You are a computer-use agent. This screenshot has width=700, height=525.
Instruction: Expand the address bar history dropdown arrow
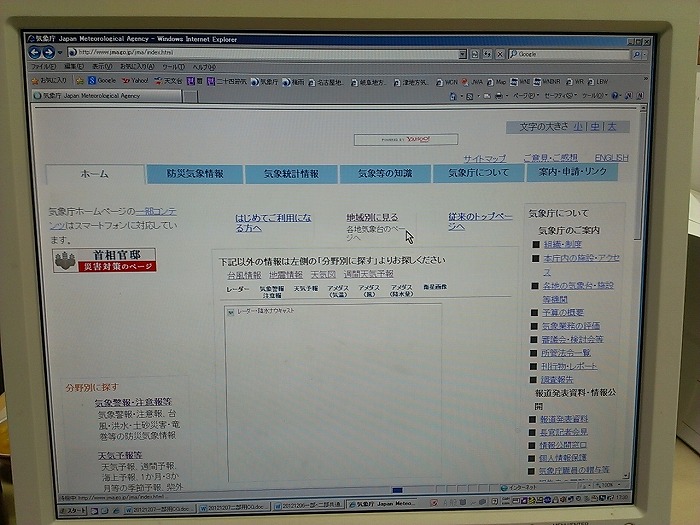click(463, 54)
